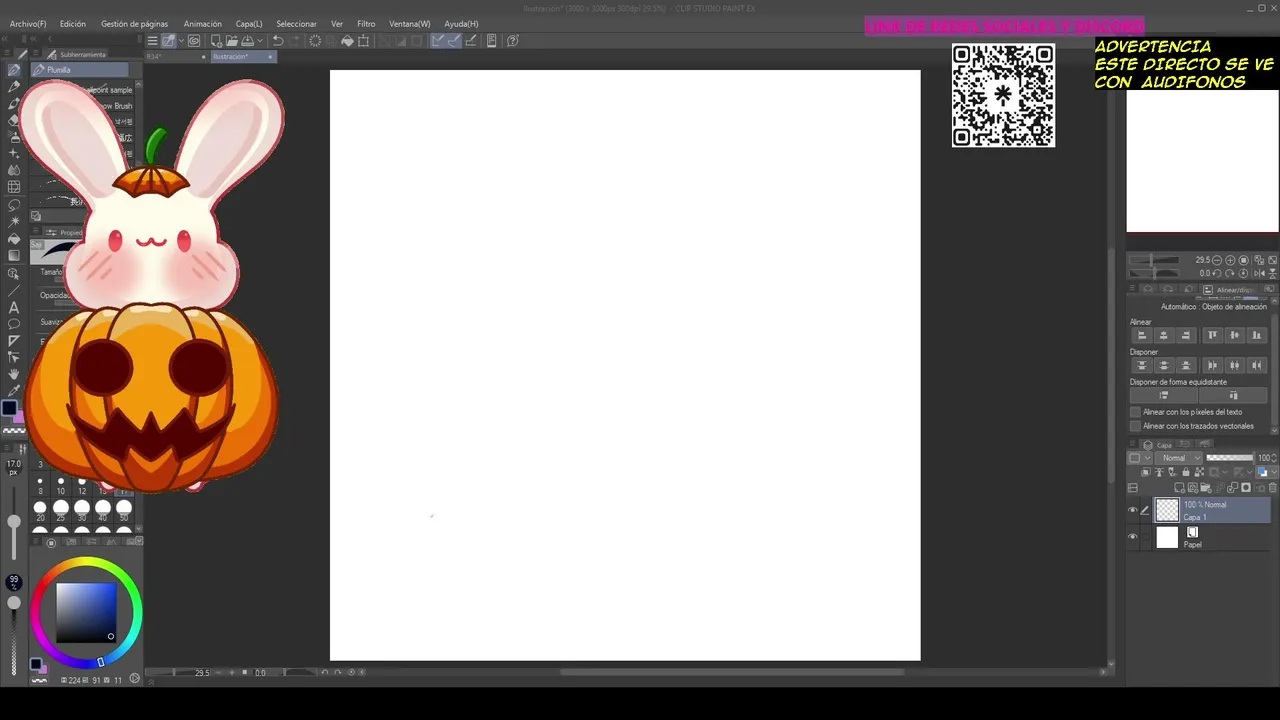Select the Lasso selection tool

click(14, 204)
